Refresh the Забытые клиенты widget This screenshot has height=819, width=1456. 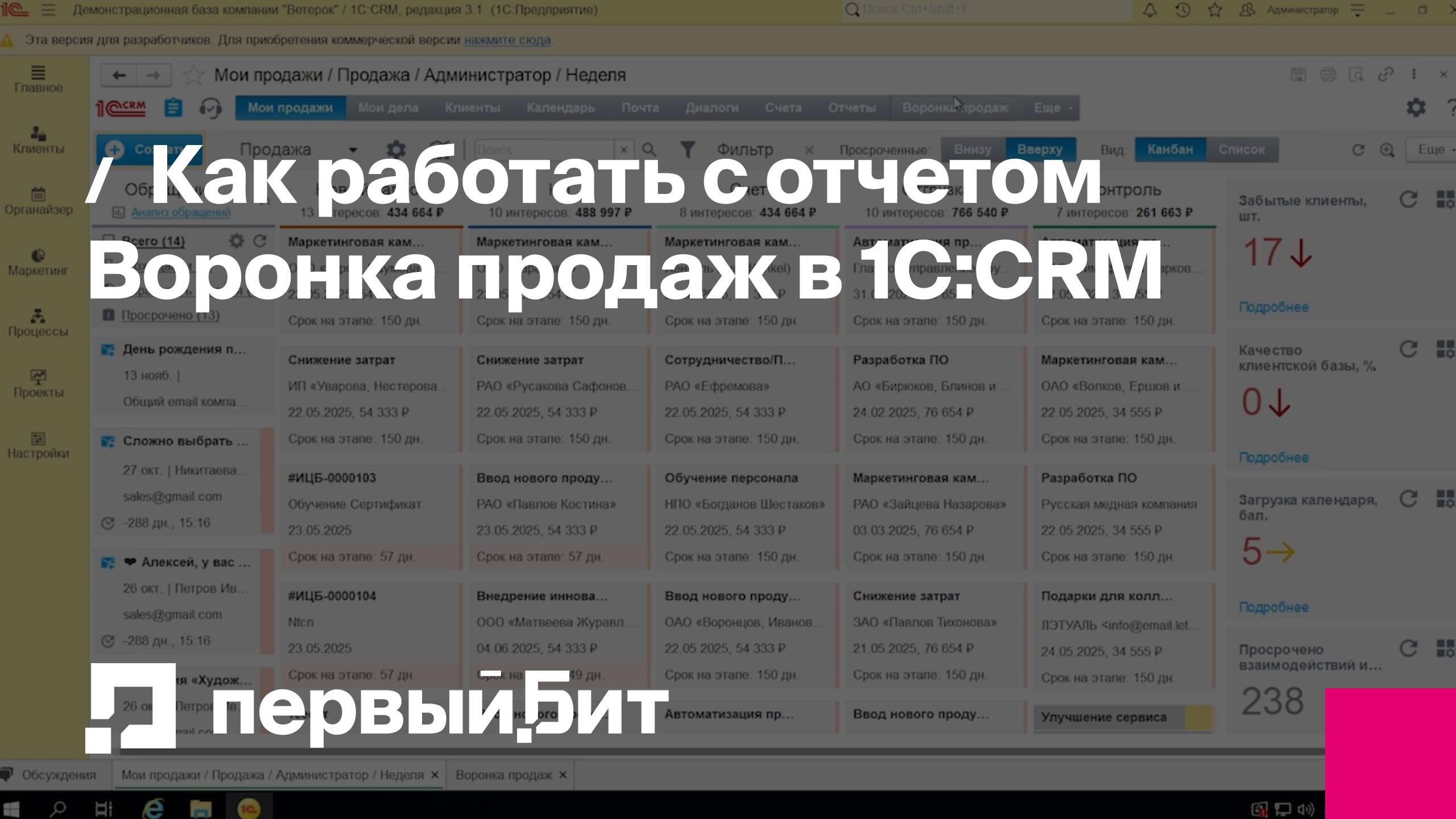click(x=1408, y=200)
